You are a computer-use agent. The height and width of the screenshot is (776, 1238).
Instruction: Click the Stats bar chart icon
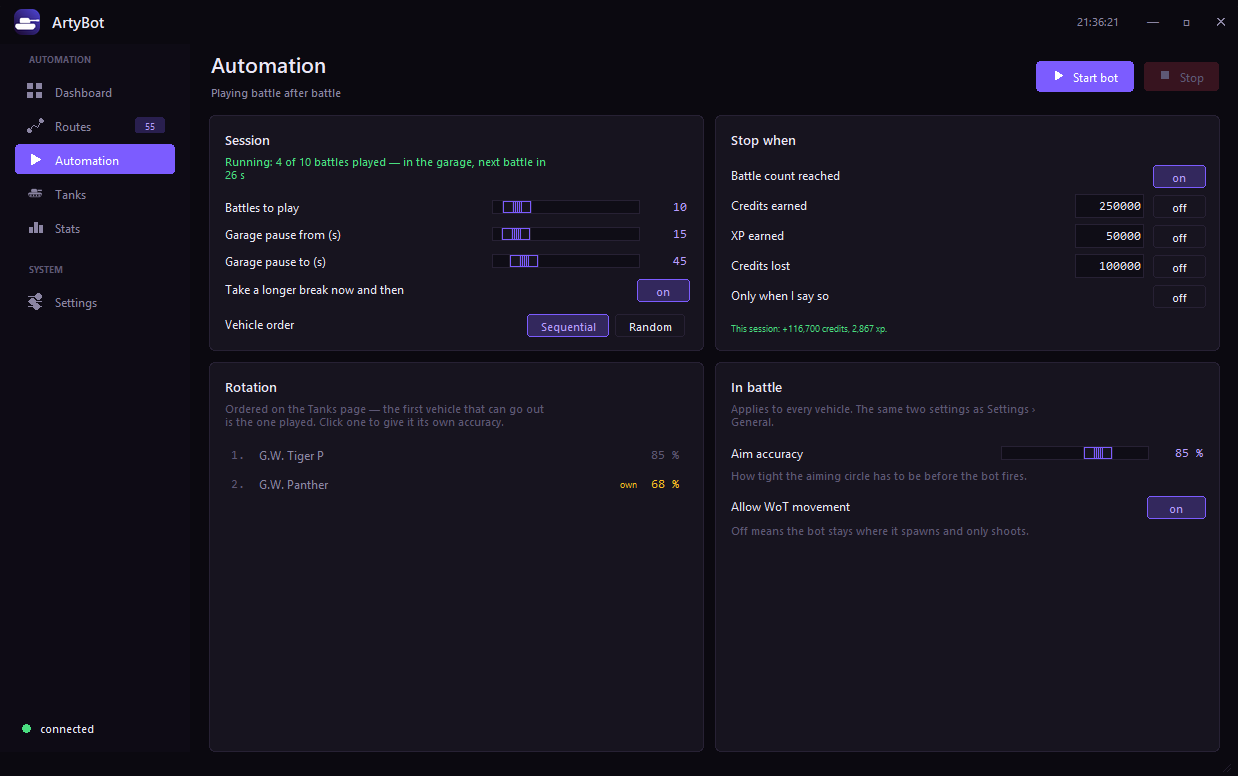point(35,228)
